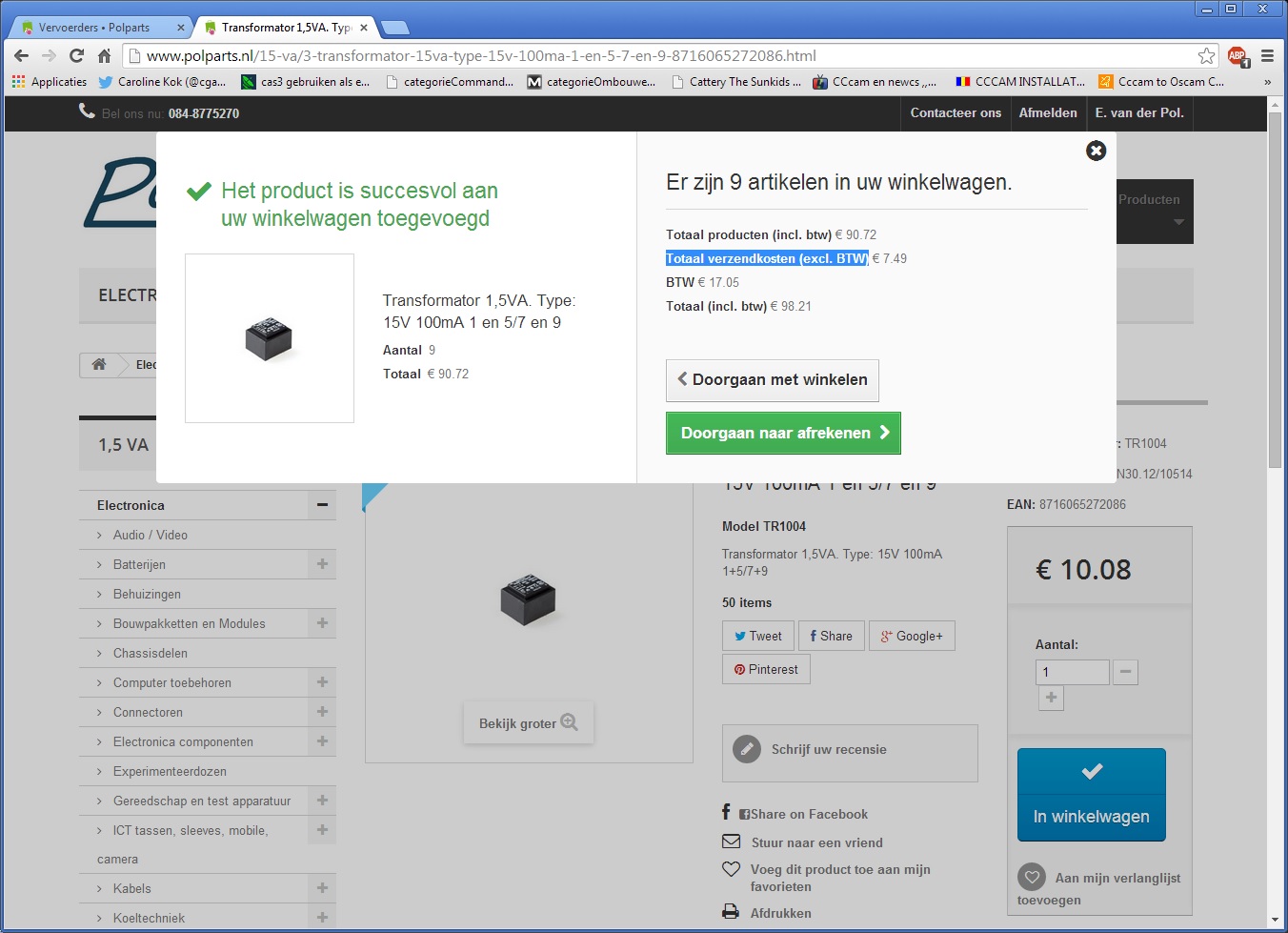Show more bookmarks chevron
This screenshot has height=933, width=1288.
1268,82
